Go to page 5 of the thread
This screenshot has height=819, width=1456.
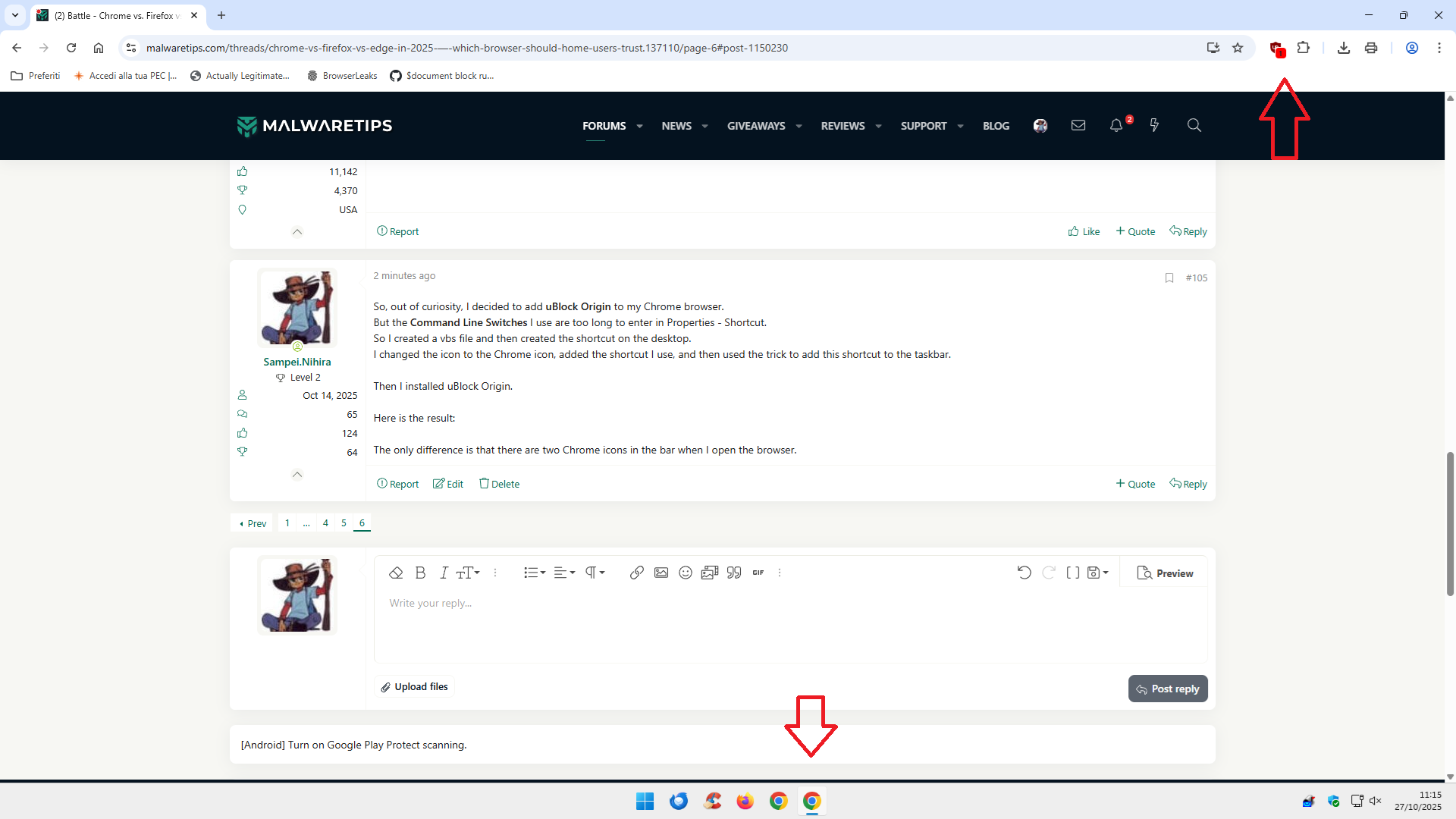pos(344,523)
